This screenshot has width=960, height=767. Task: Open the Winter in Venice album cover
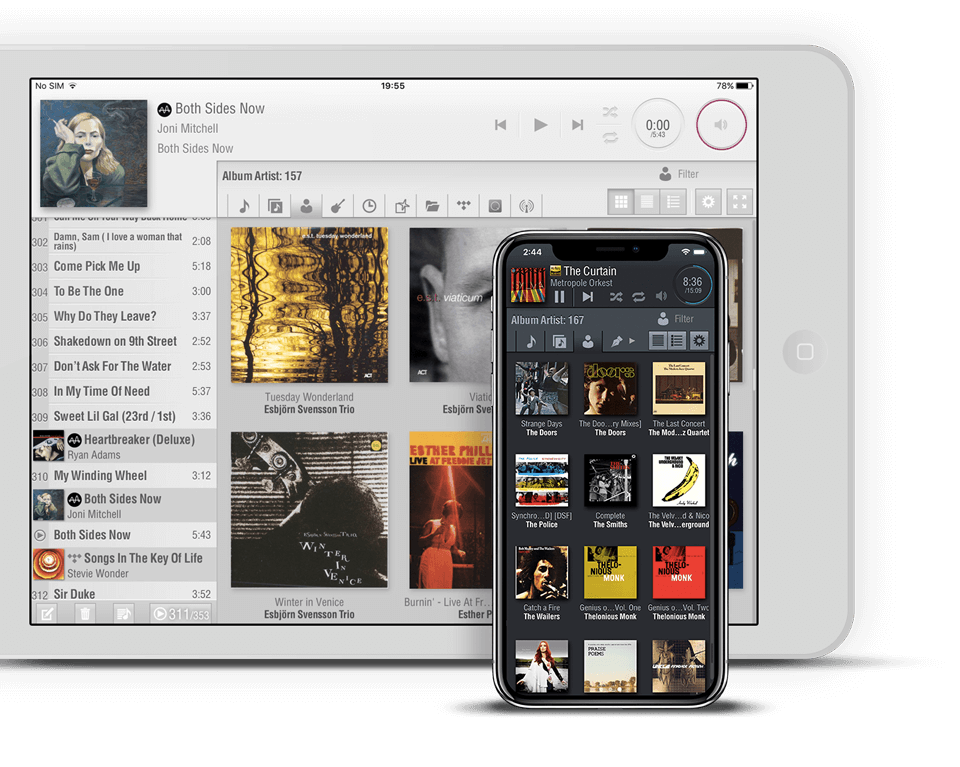[x=309, y=510]
